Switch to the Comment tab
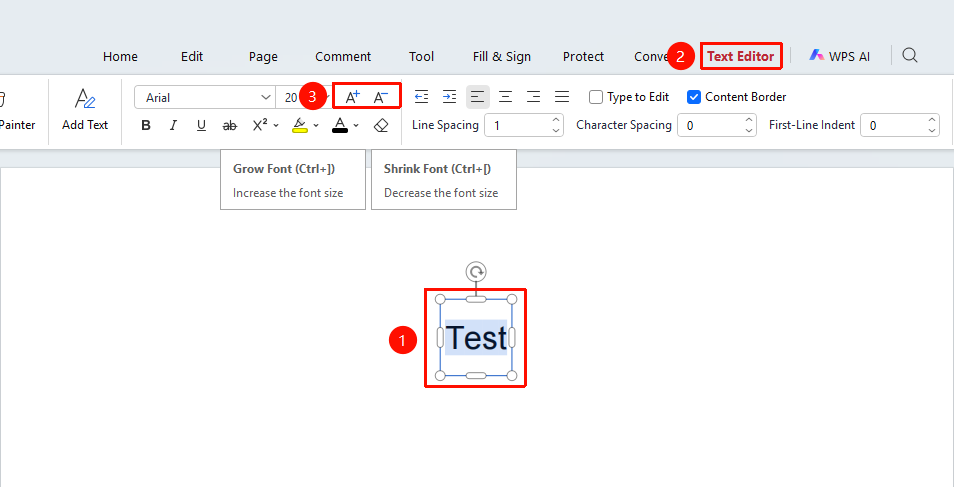Image resolution: width=954 pixels, height=487 pixels. click(x=343, y=57)
